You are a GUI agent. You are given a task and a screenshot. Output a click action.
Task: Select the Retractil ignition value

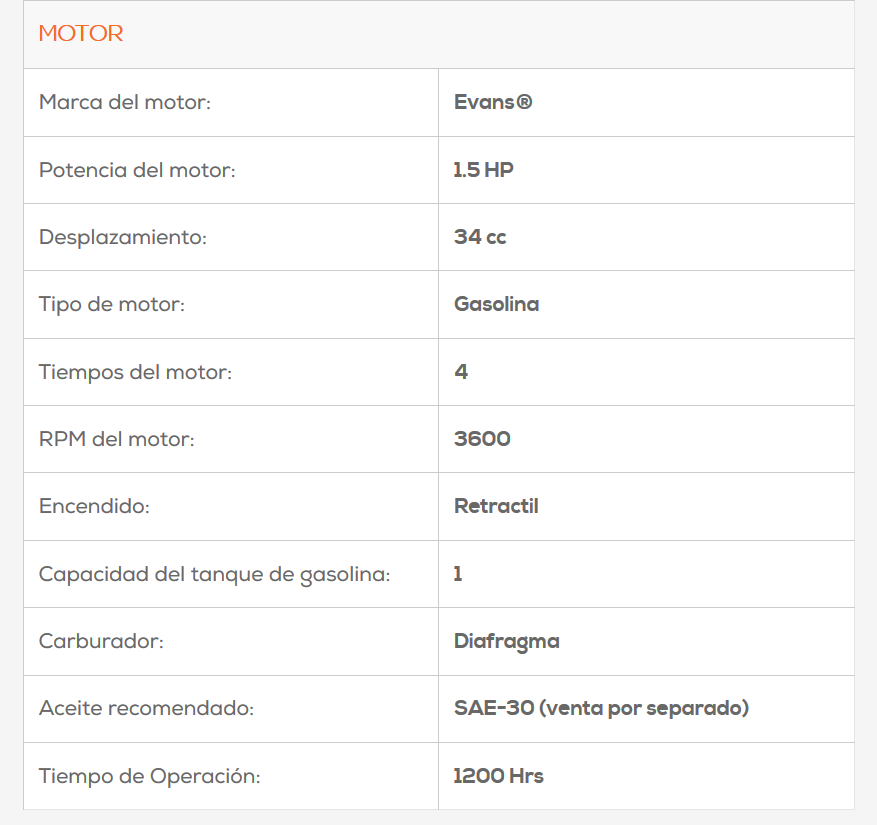496,507
